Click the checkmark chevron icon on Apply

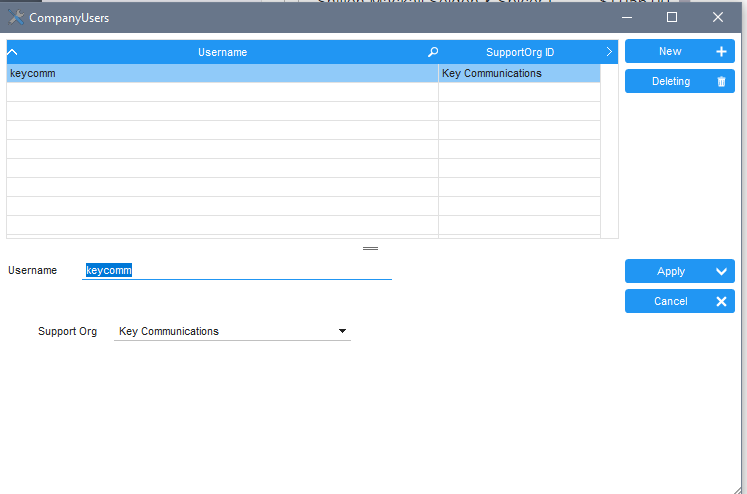[721, 272]
